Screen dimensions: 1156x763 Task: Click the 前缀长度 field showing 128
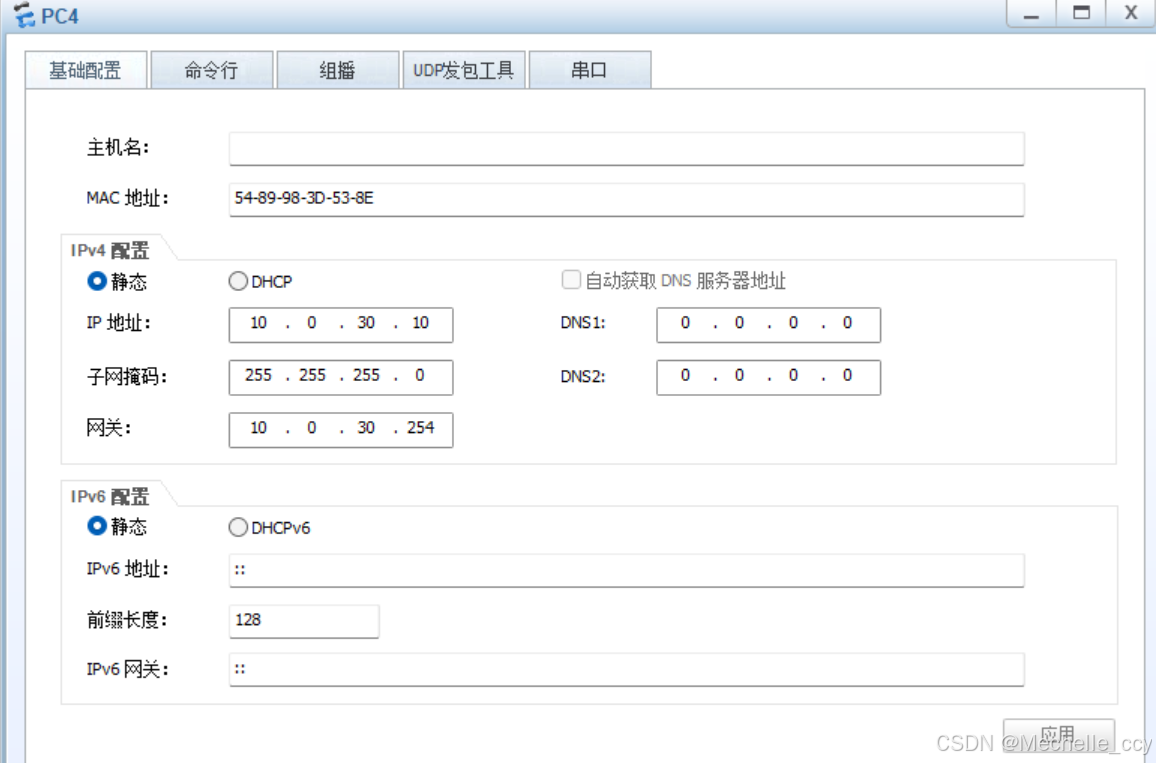[x=304, y=621]
